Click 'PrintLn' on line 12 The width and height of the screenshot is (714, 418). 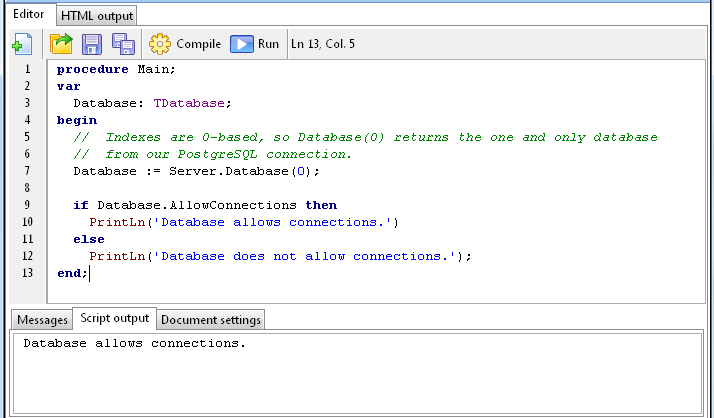pos(117,256)
